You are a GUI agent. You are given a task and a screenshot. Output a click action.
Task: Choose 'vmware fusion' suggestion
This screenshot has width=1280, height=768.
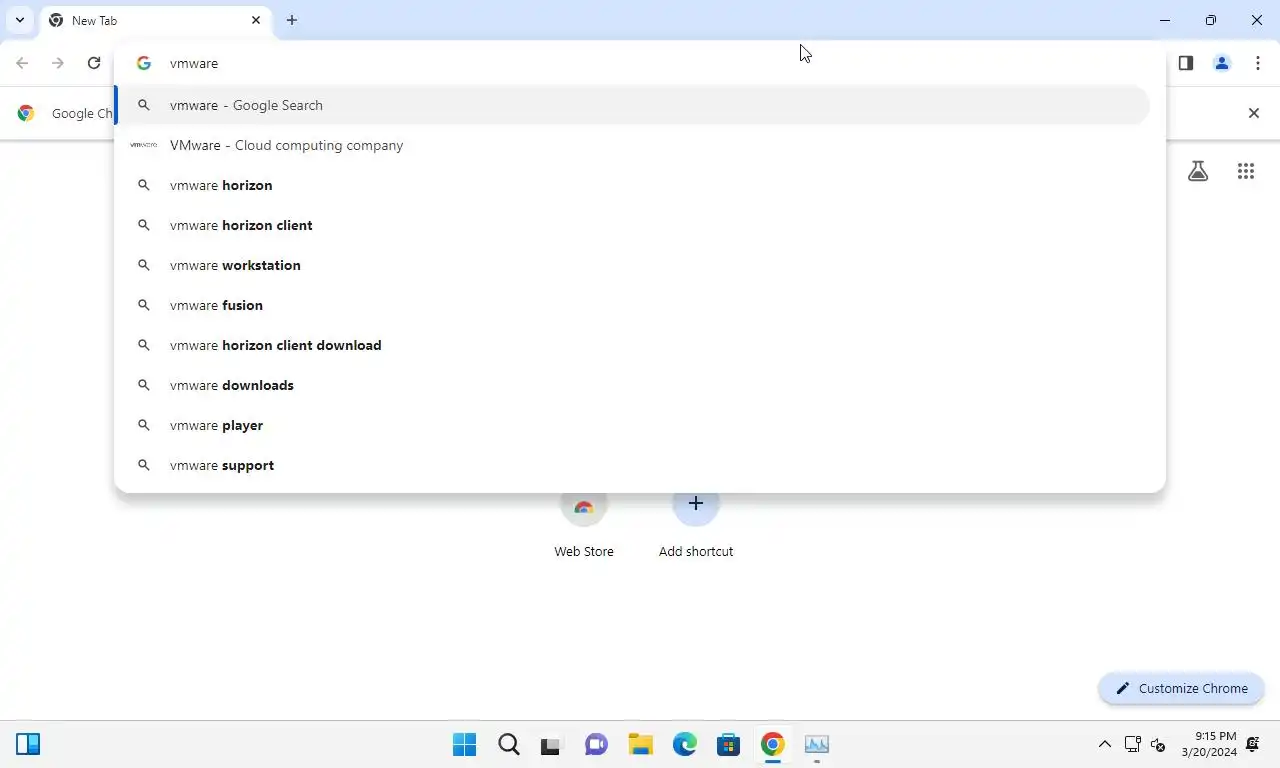click(x=632, y=305)
